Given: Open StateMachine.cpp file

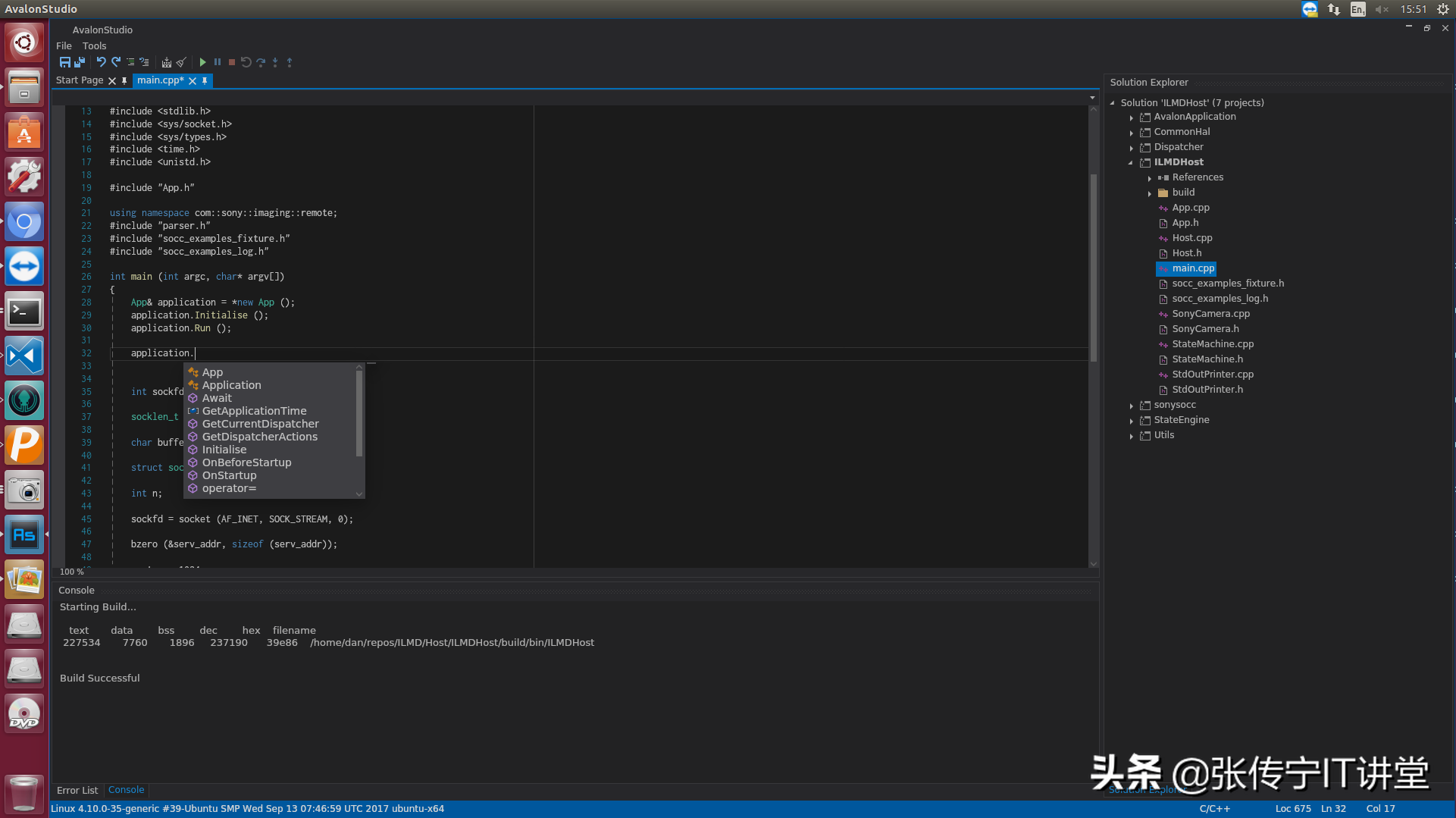Looking at the screenshot, I should [1213, 344].
